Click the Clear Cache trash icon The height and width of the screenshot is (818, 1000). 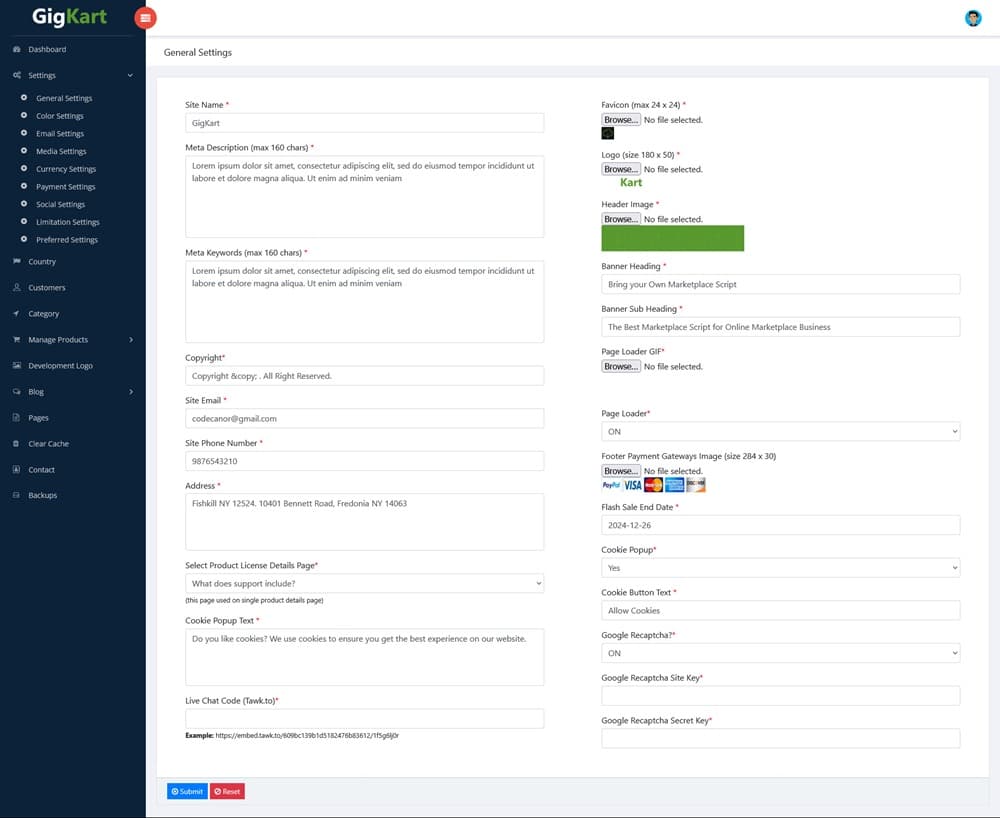point(17,444)
